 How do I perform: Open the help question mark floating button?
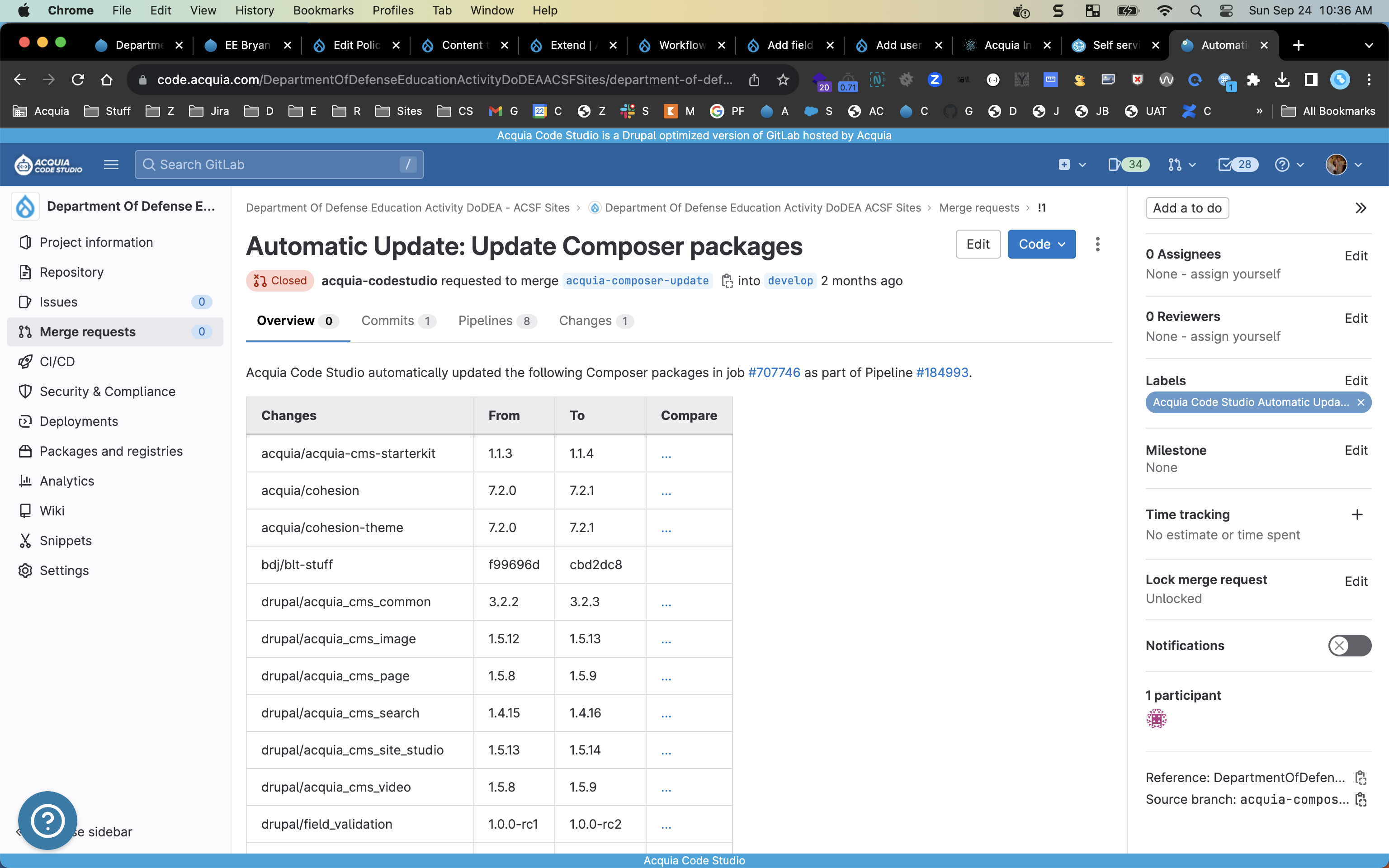tap(47, 821)
